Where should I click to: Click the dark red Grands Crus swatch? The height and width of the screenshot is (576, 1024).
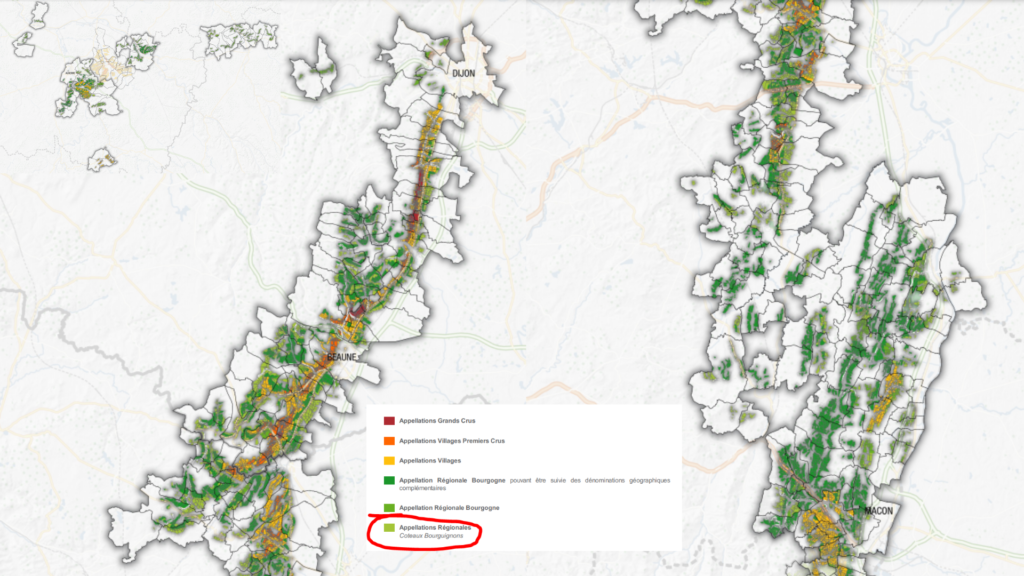tap(390, 421)
